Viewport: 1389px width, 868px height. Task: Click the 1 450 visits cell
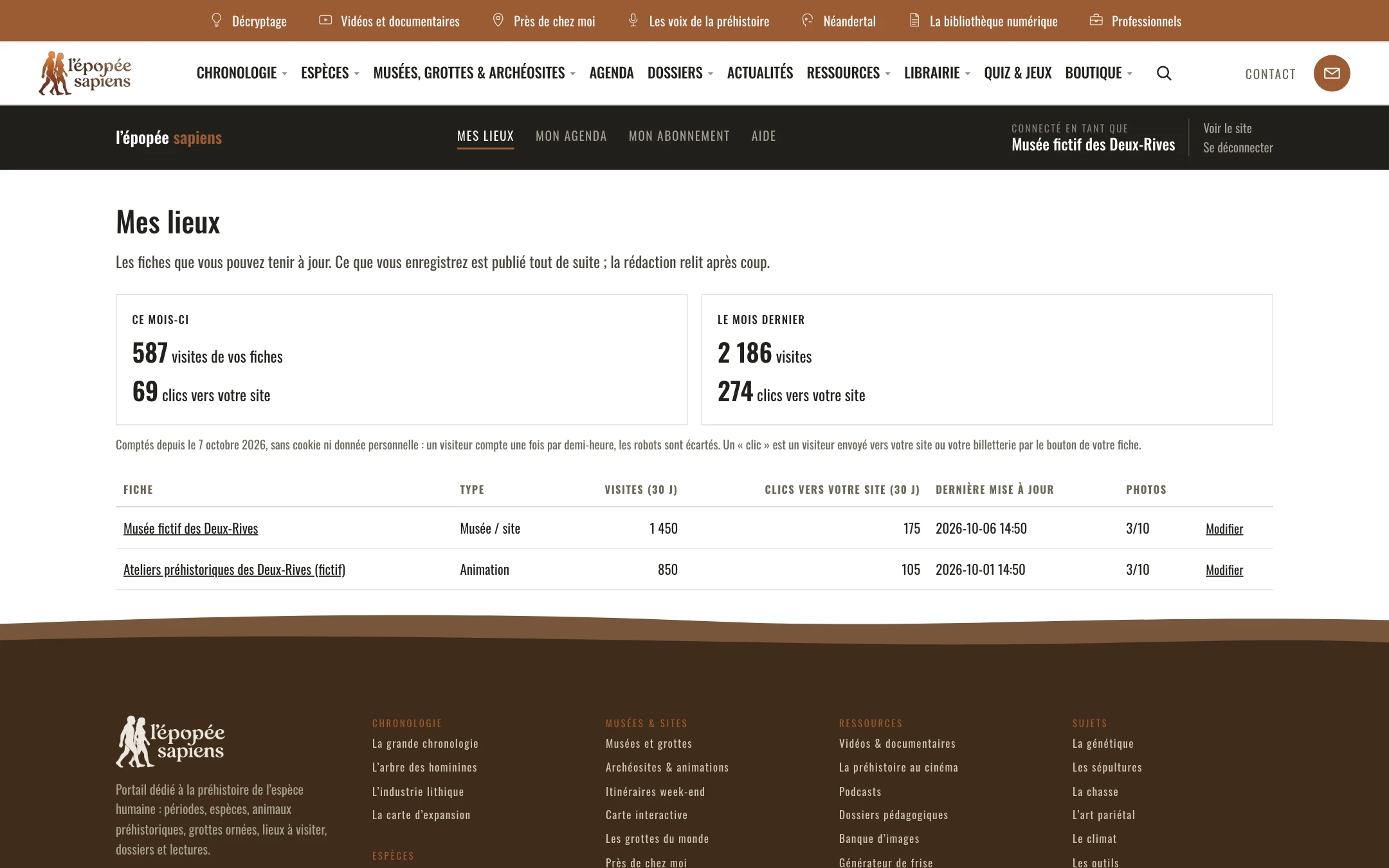pos(664,529)
